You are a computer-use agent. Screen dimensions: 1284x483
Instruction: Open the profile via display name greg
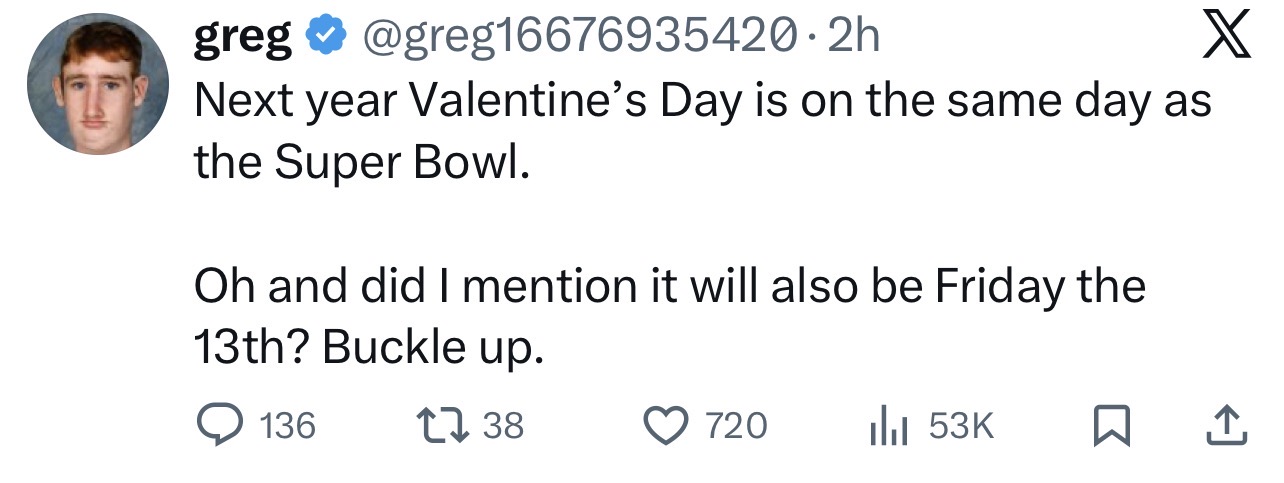[242, 39]
